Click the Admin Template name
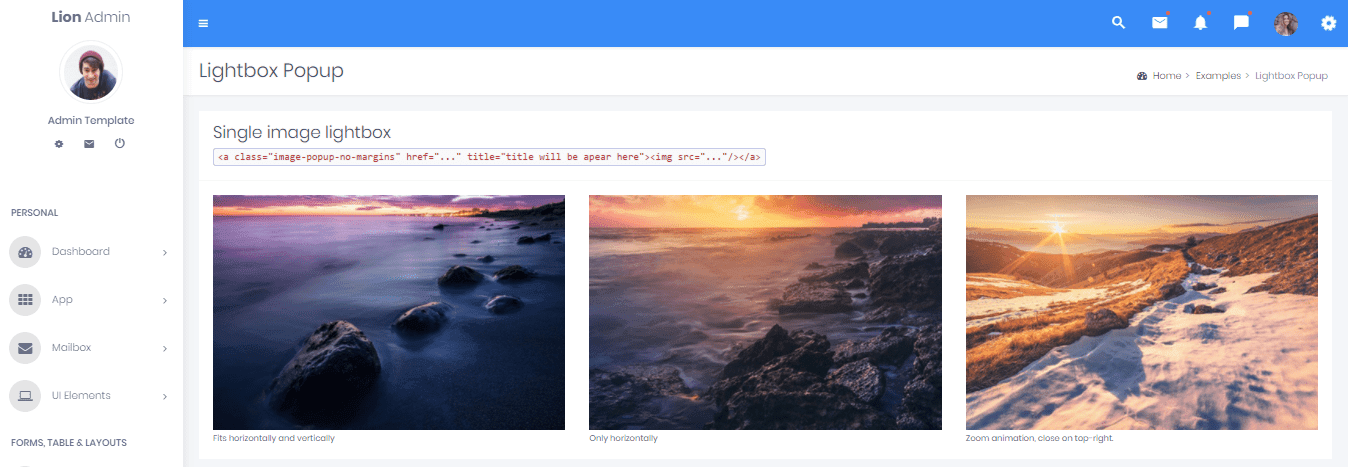 coord(91,120)
